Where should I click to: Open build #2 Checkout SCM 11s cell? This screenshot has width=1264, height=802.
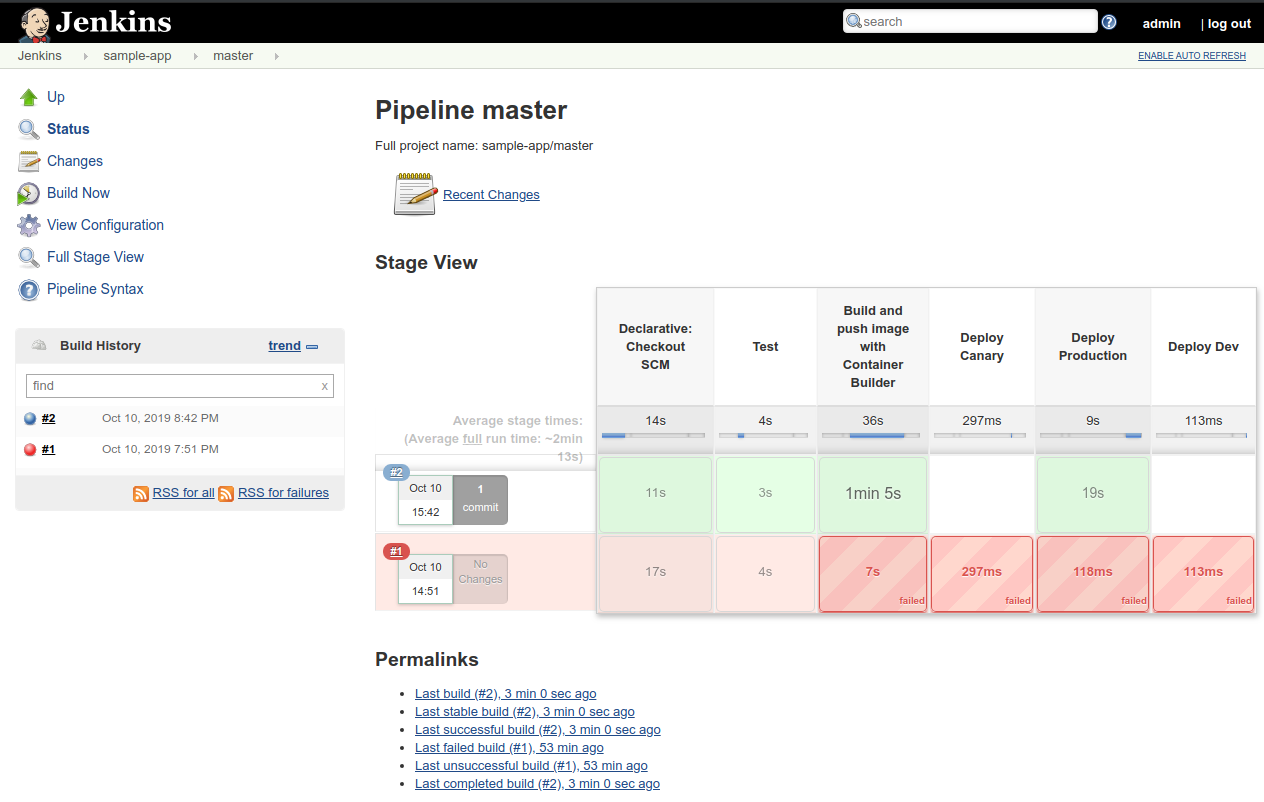pyautogui.click(x=655, y=494)
